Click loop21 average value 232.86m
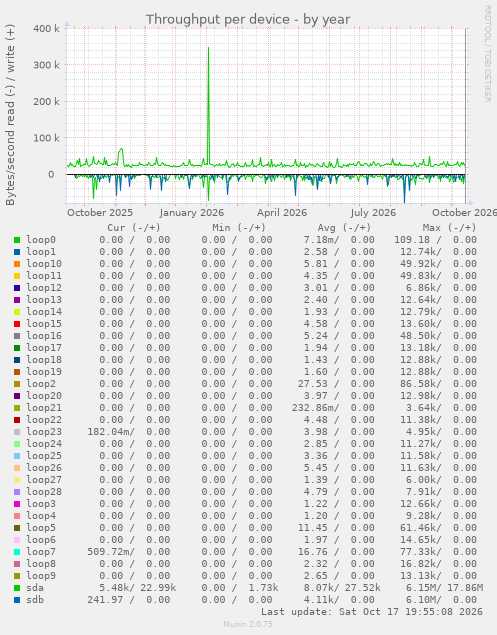Image resolution: width=497 pixels, height=635 pixels. (316, 408)
